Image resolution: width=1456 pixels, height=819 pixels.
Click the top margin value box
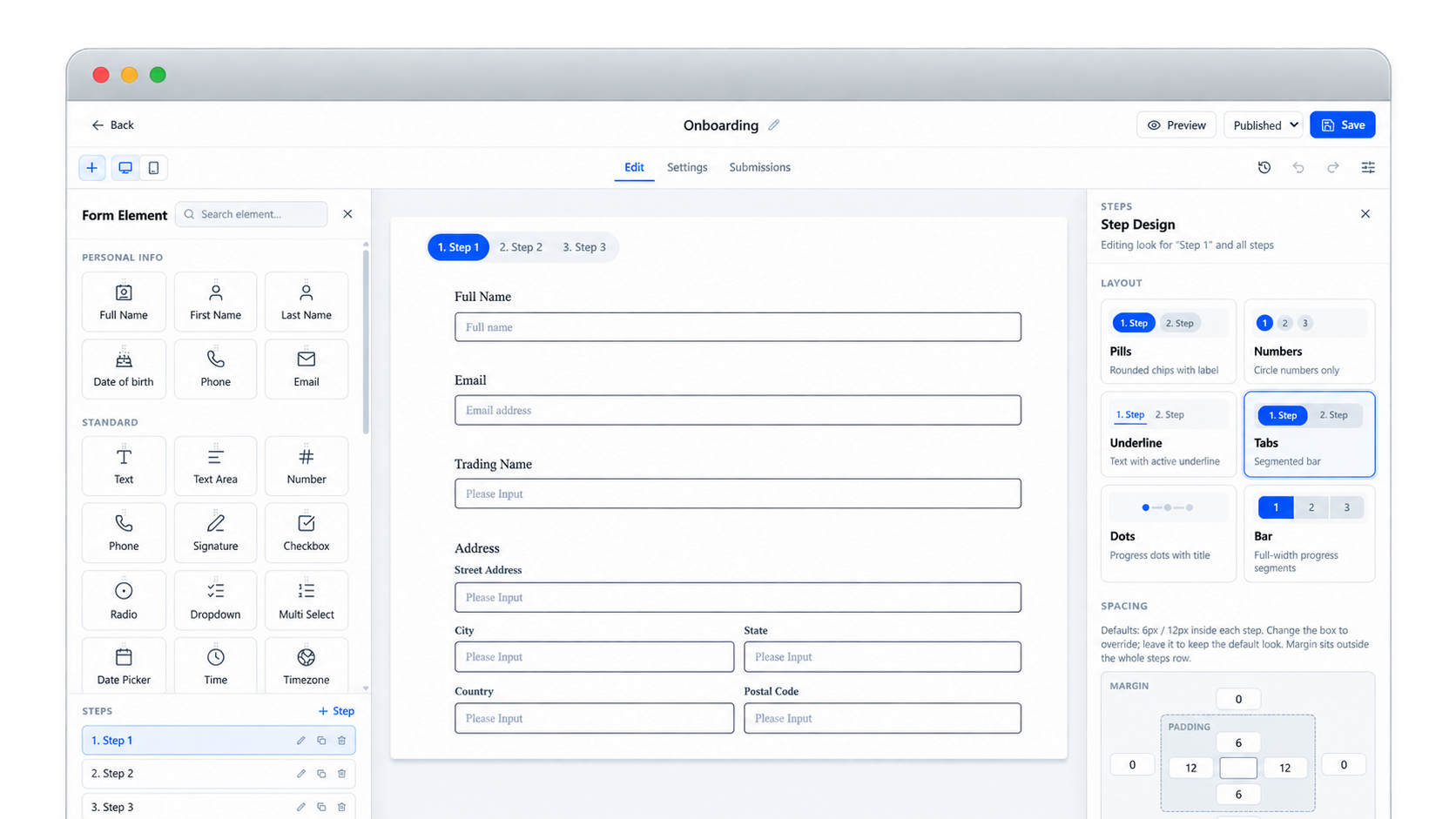click(1238, 699)
